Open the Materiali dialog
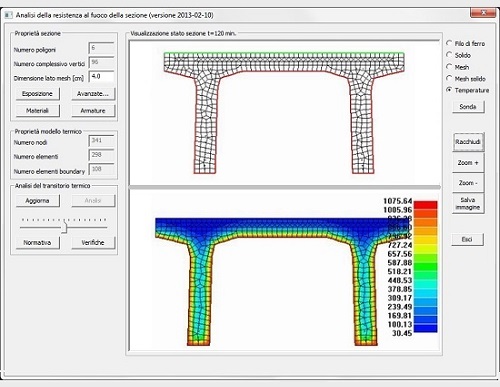 (x=38, y=111)
